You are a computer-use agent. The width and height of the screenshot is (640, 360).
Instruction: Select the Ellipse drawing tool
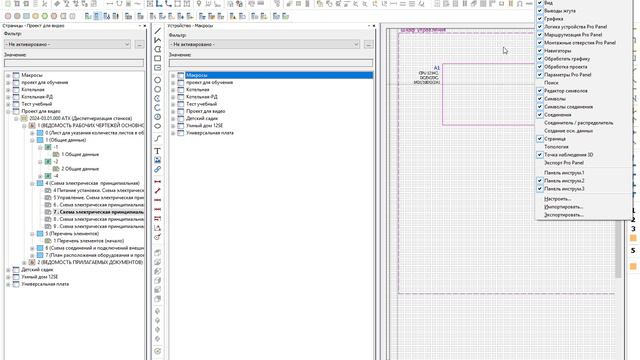[158, 126]
